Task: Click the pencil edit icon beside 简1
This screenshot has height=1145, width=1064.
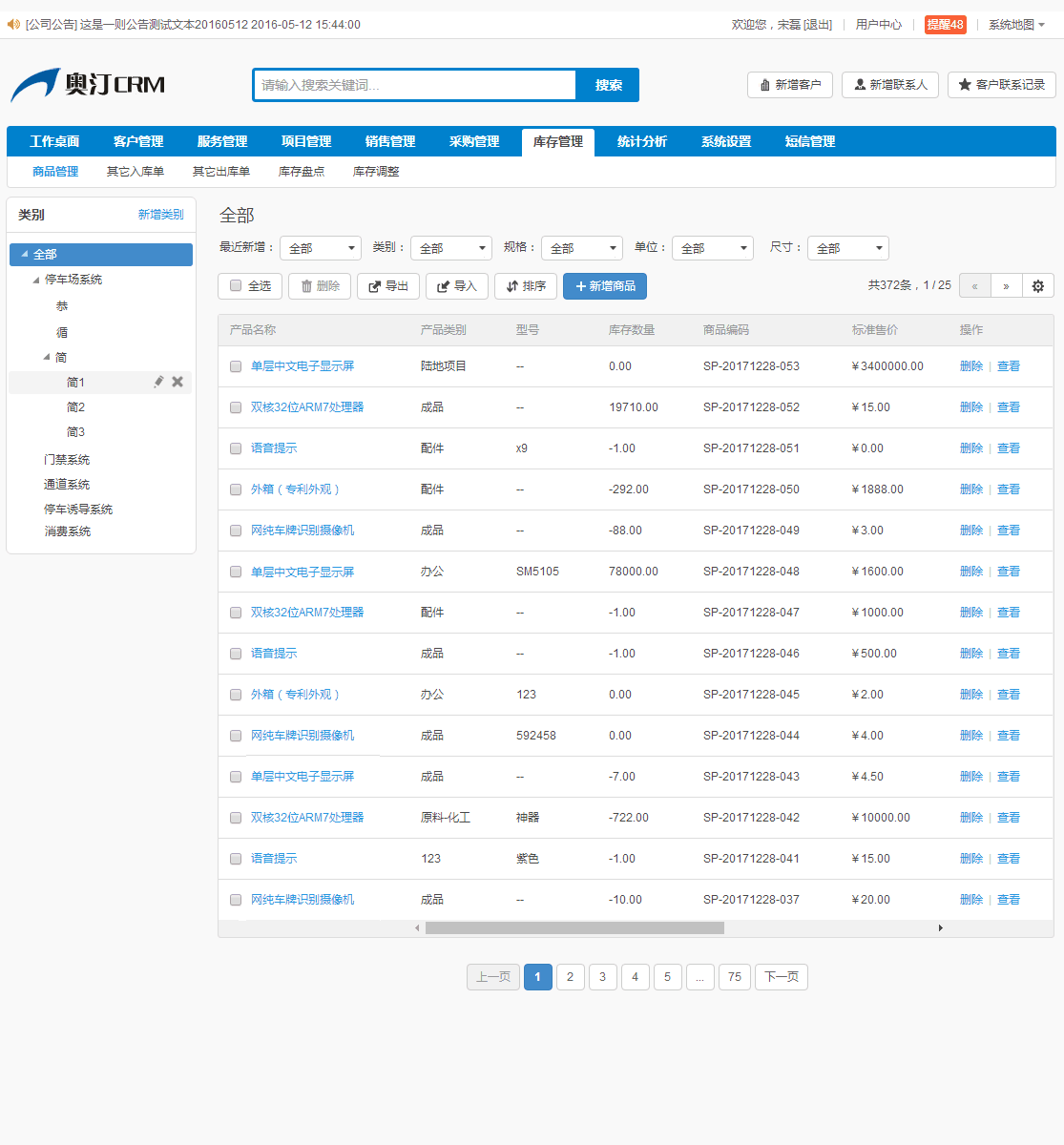Action: pos(158,382)
